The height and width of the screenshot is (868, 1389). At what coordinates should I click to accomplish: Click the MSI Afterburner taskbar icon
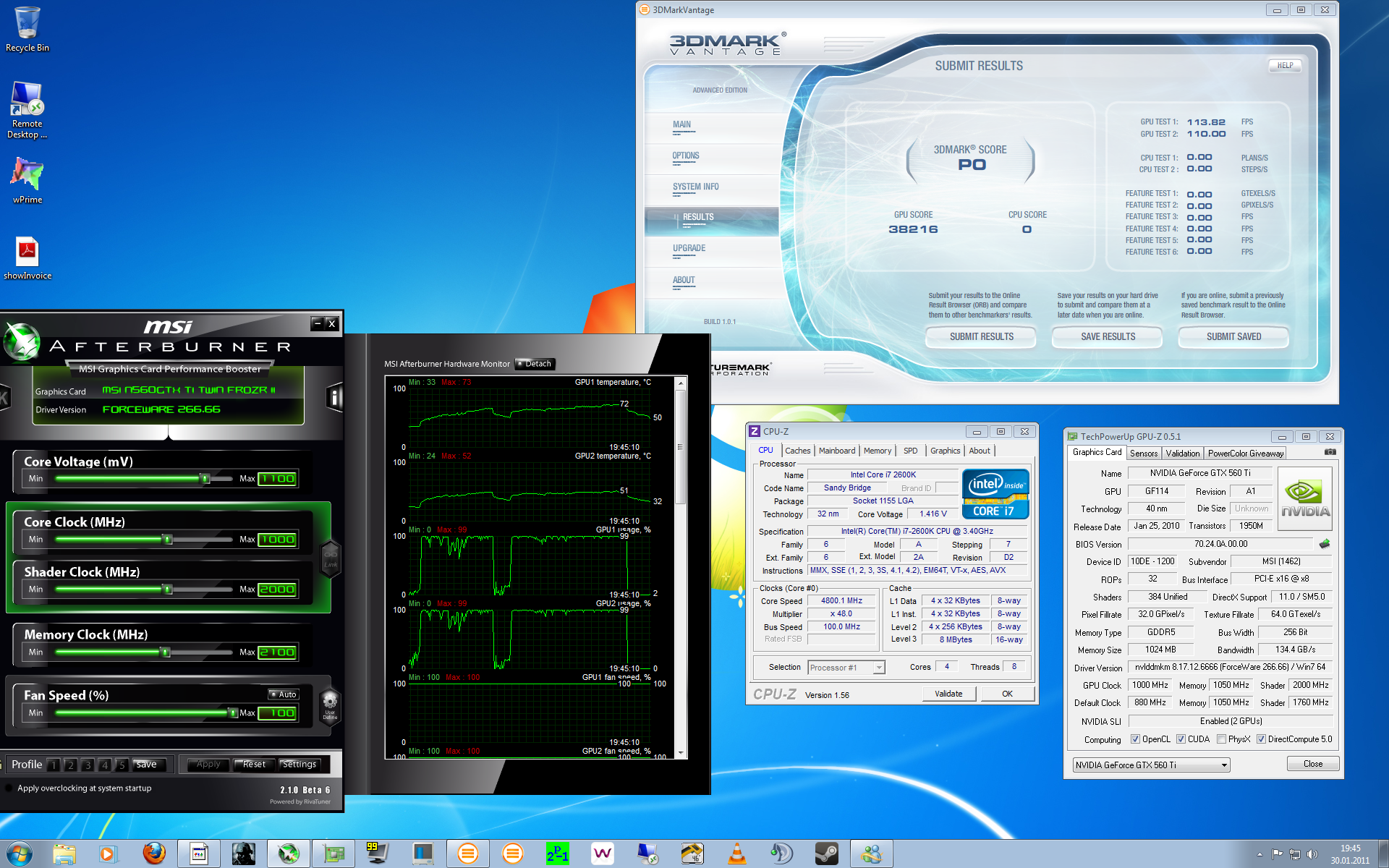pos(289,854)
